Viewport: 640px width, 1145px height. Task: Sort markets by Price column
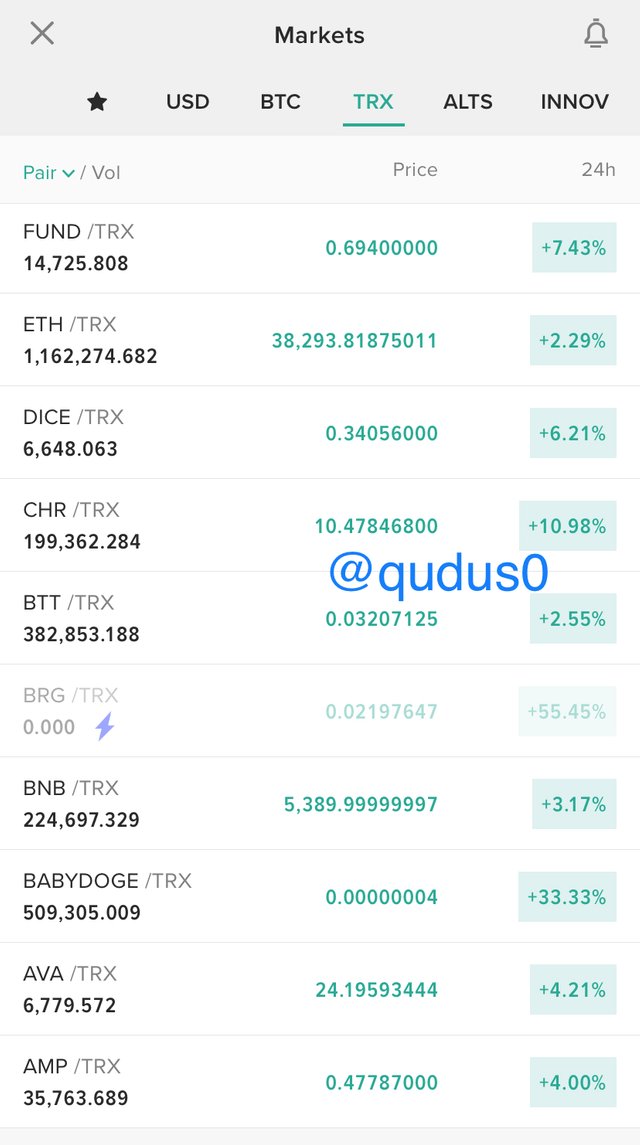[414, 170]
